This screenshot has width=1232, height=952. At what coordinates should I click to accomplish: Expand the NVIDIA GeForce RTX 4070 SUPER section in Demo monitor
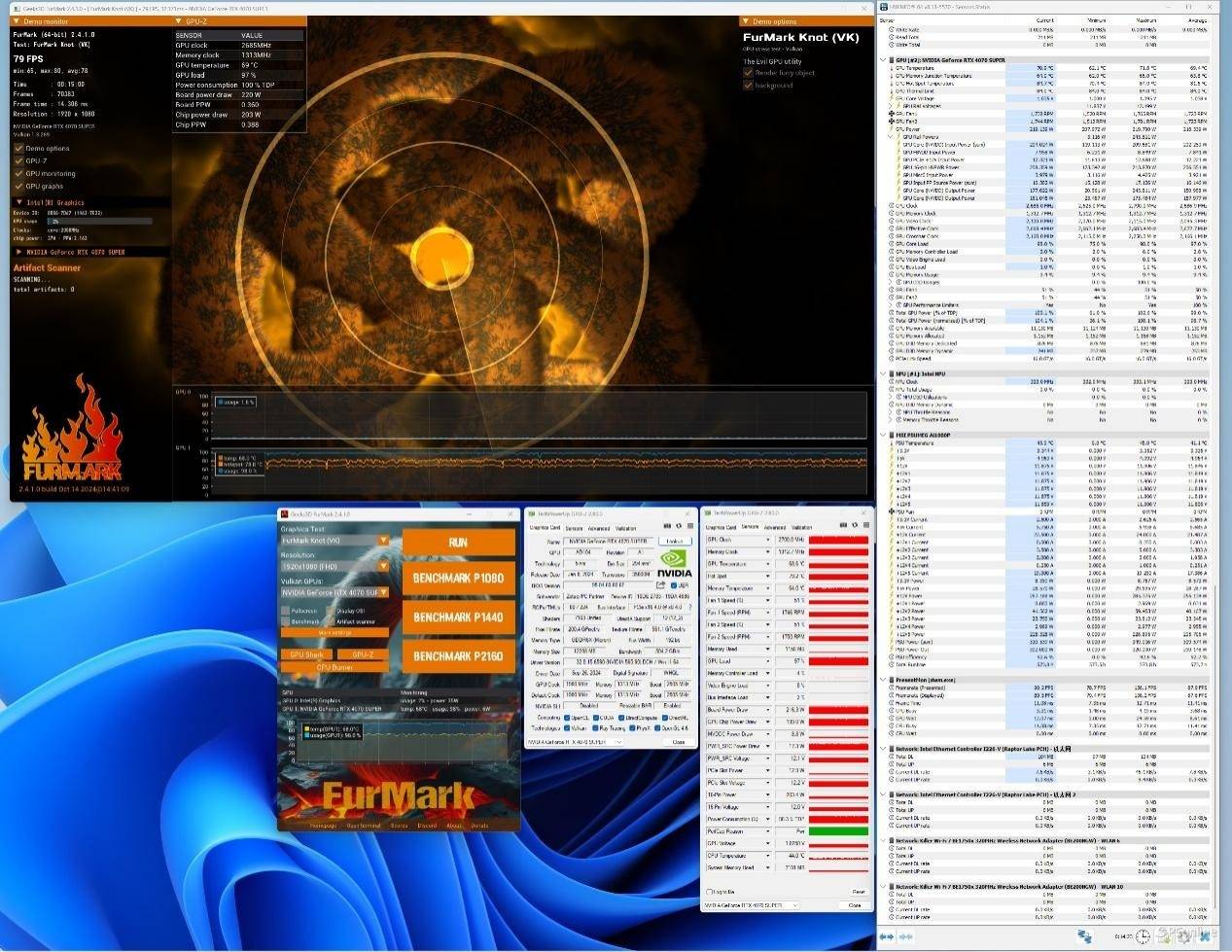point(18,252)
